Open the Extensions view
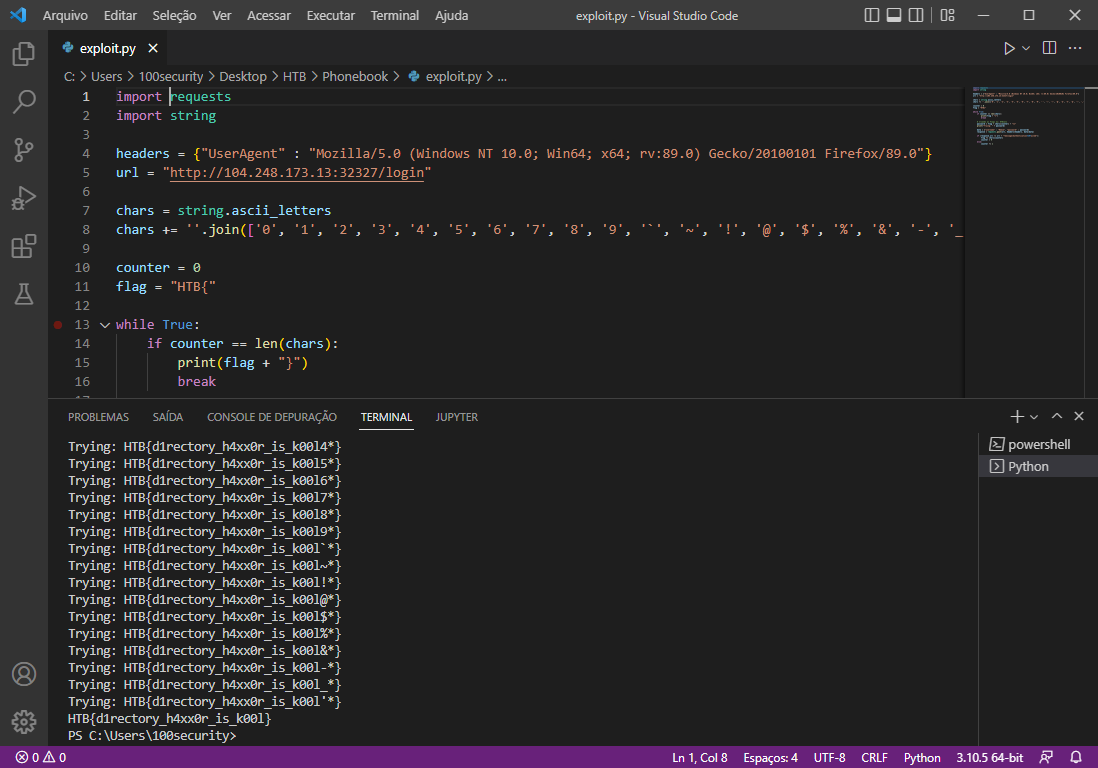The height and width of the screenshot is (768, 1098). (x=24, y=246)
